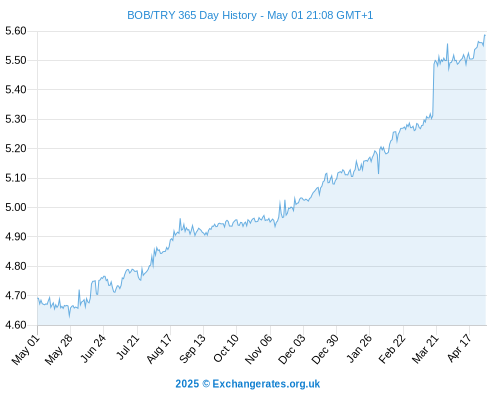Click the 5.00 y-axis value label

pos(16,207)
